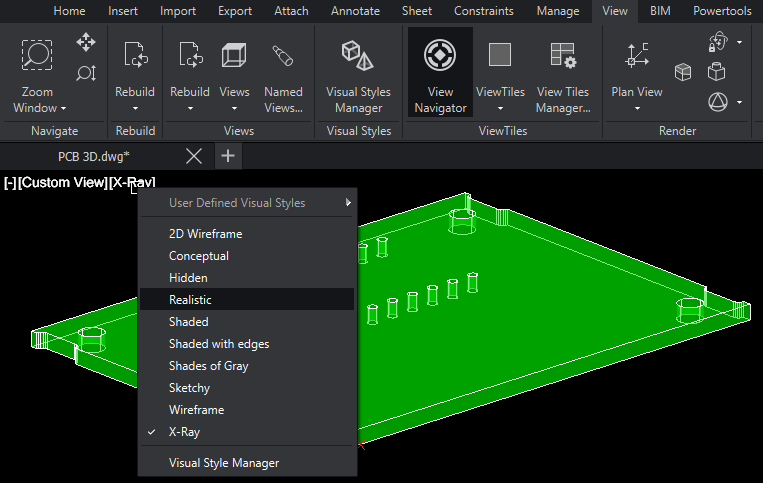The image size is (763, 483).
Task: Open the Visual Styles Manager ribbon icon
Action: [358, 55]
